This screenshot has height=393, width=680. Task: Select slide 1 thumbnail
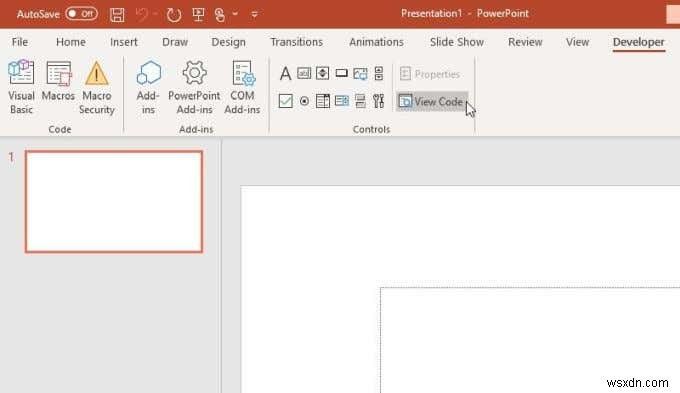tap(114, 201)
